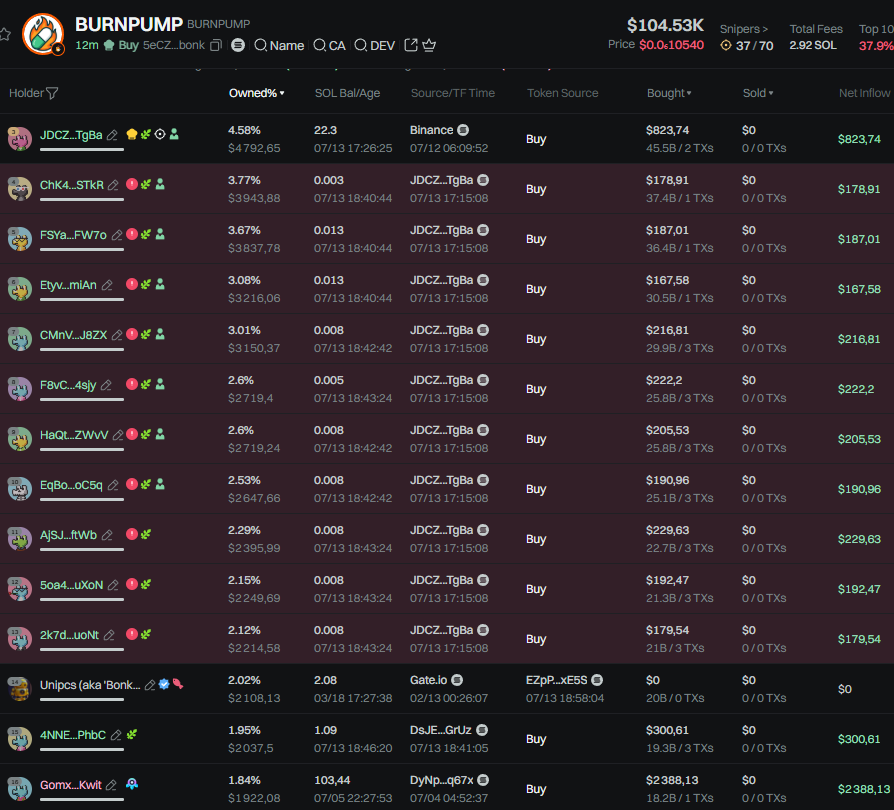Click the red warning icon on FSYa...FW7o
The image size is (894, 810).
tap(132, 234)
